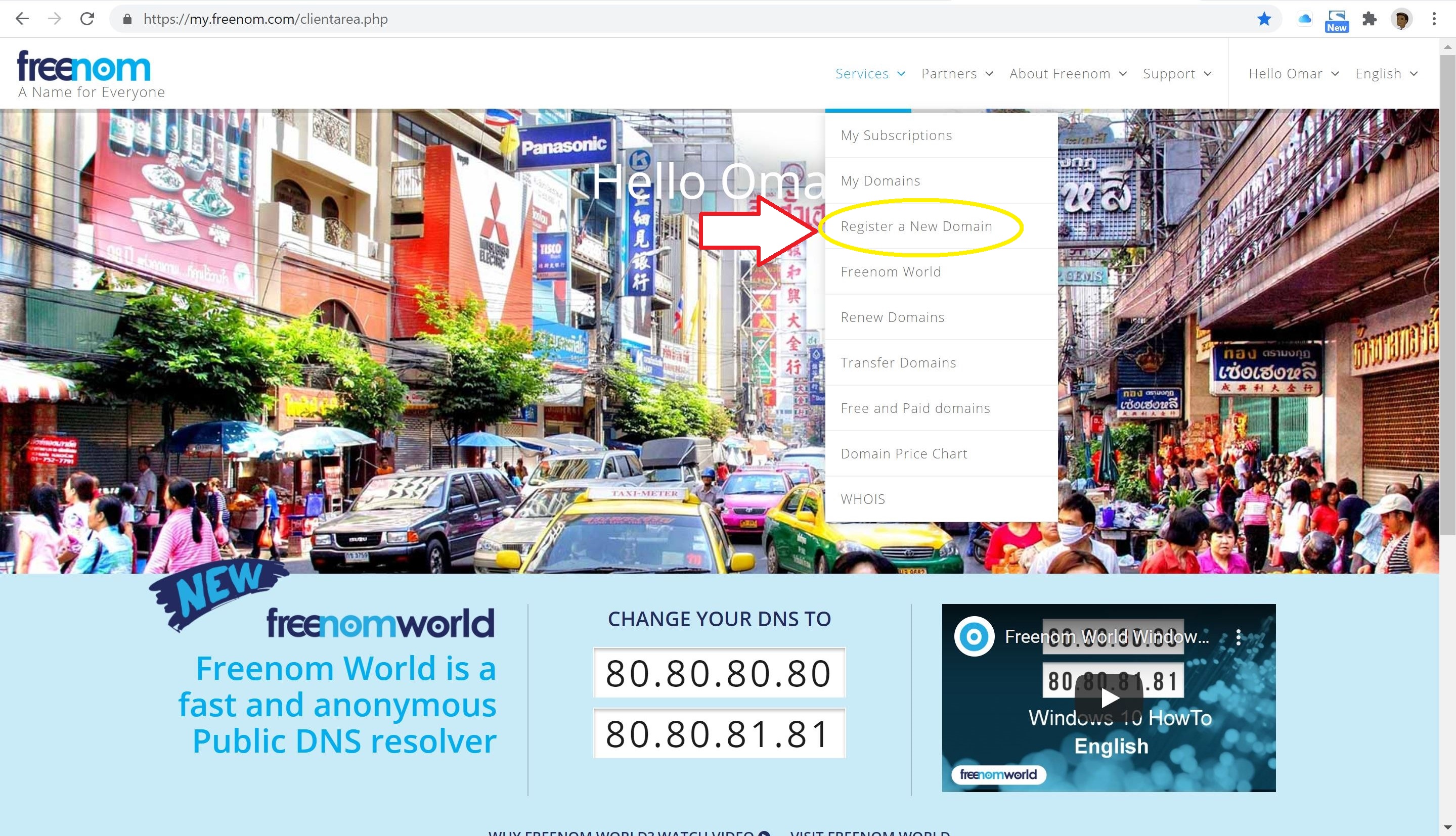Expand the Partners dropdown menu
This screenshot has height=836, width=1456.
pos(957,73)
